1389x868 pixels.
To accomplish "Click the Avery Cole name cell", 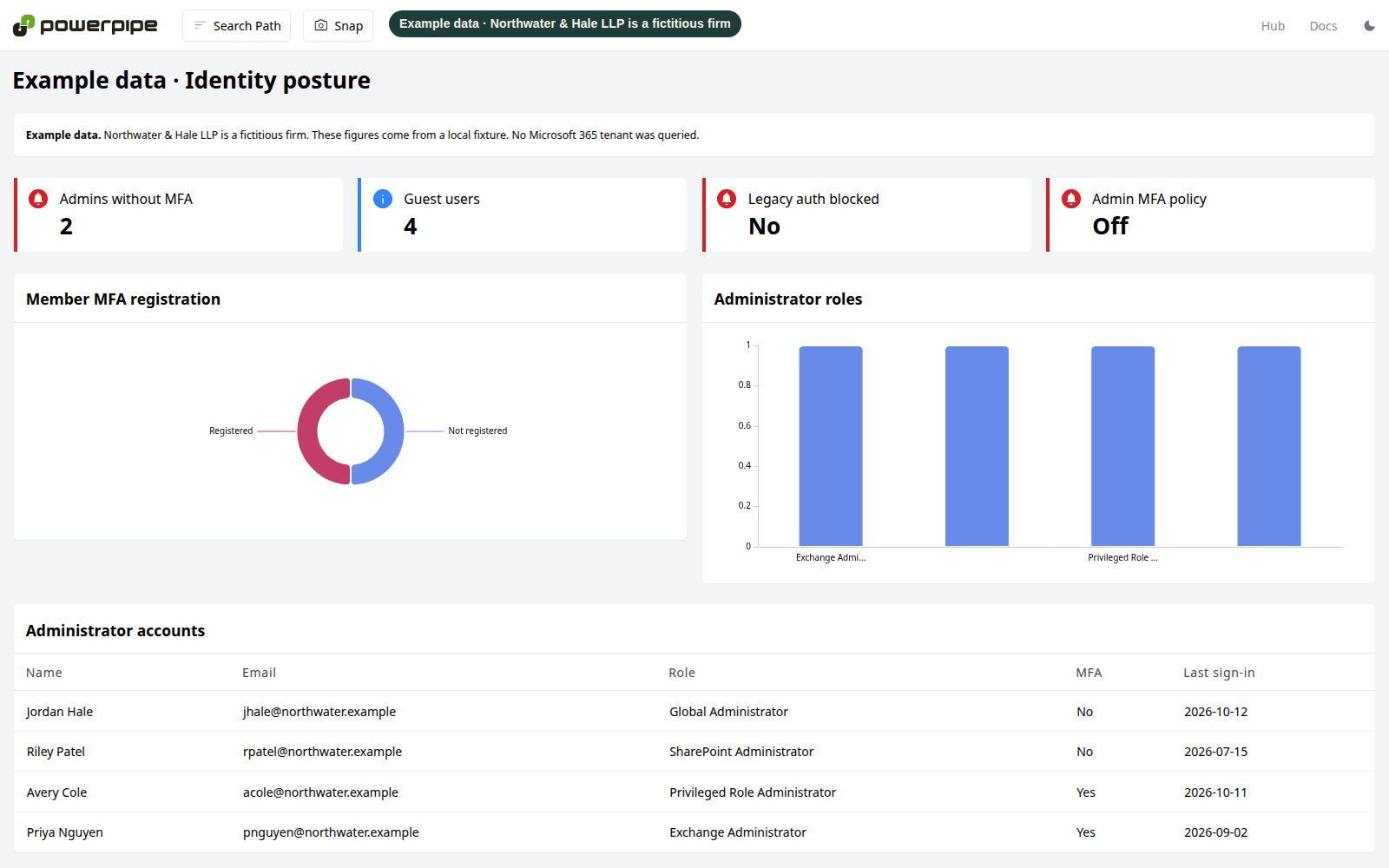I will (56, 792).
